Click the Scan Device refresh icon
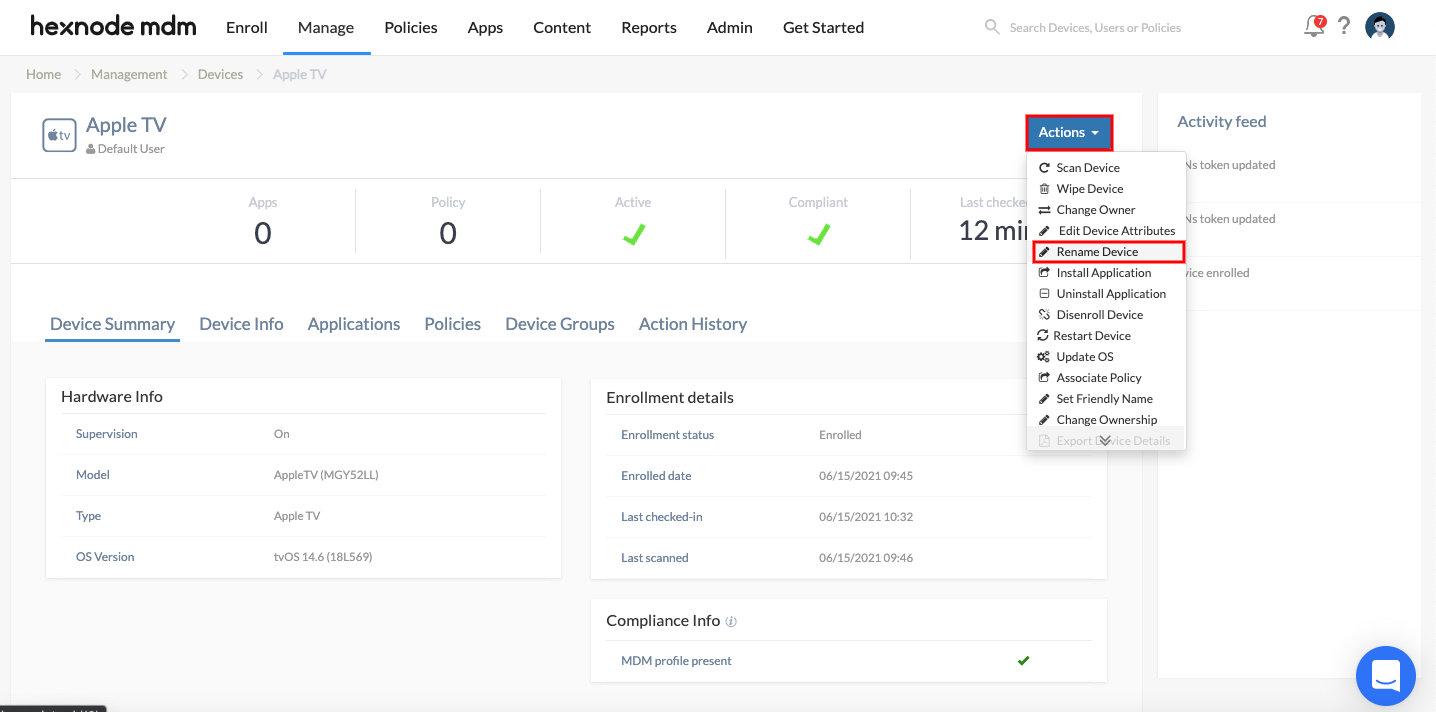Image resolution: width=1436 pixels, height=712 pixels. (1044, 168)
